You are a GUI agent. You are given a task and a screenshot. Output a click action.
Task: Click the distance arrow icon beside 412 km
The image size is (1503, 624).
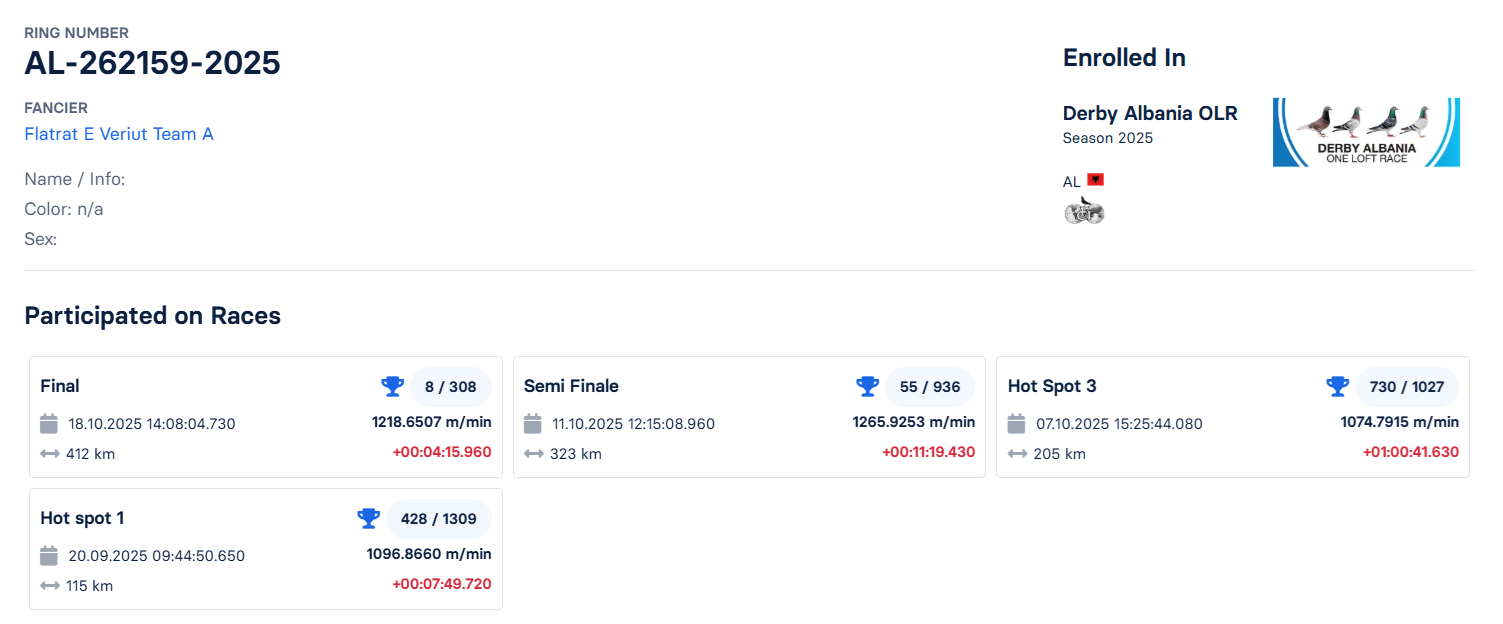click(49, 453)
